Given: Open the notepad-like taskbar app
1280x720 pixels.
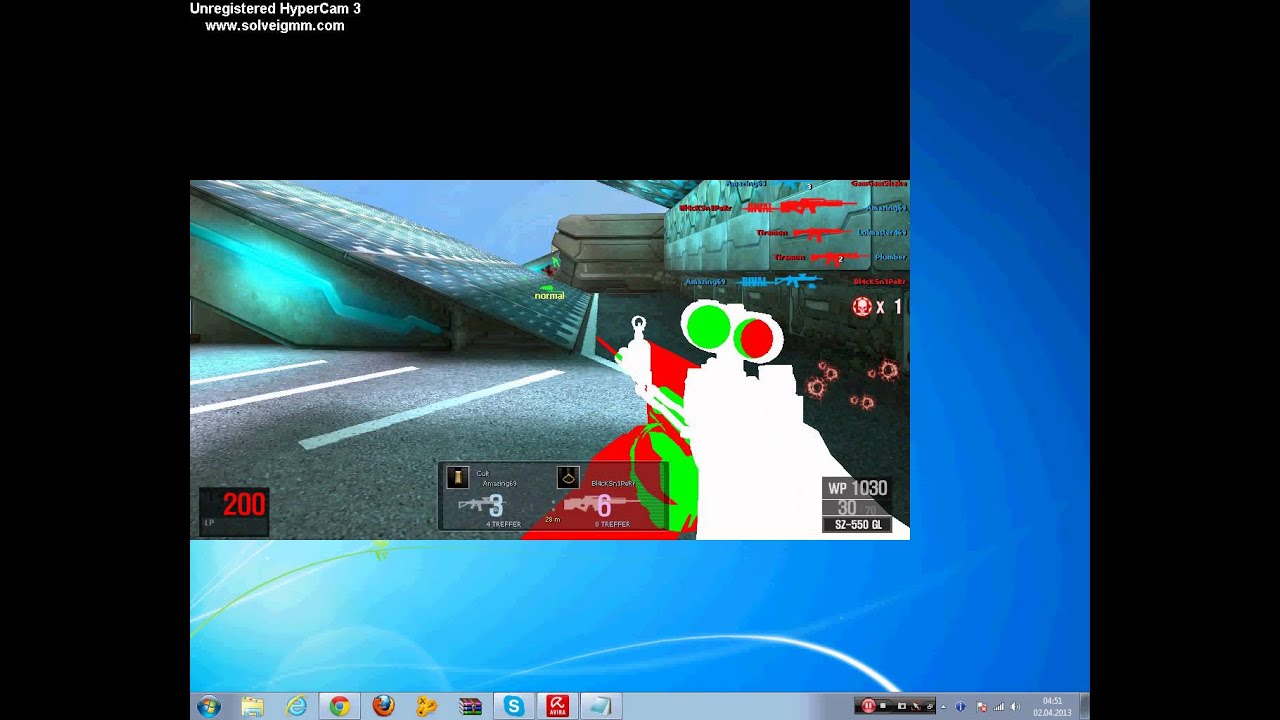Looking at the screenshot, I should [601, 706].
